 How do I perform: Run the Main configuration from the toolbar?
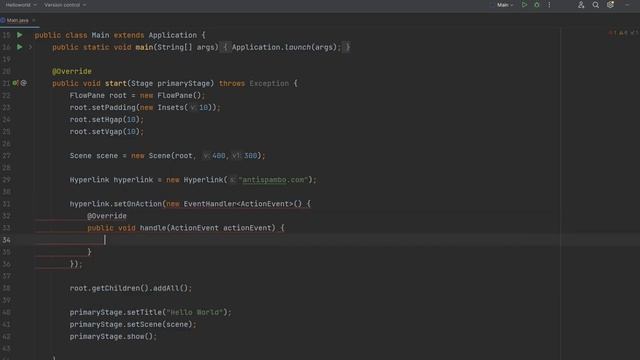[524, 5]
